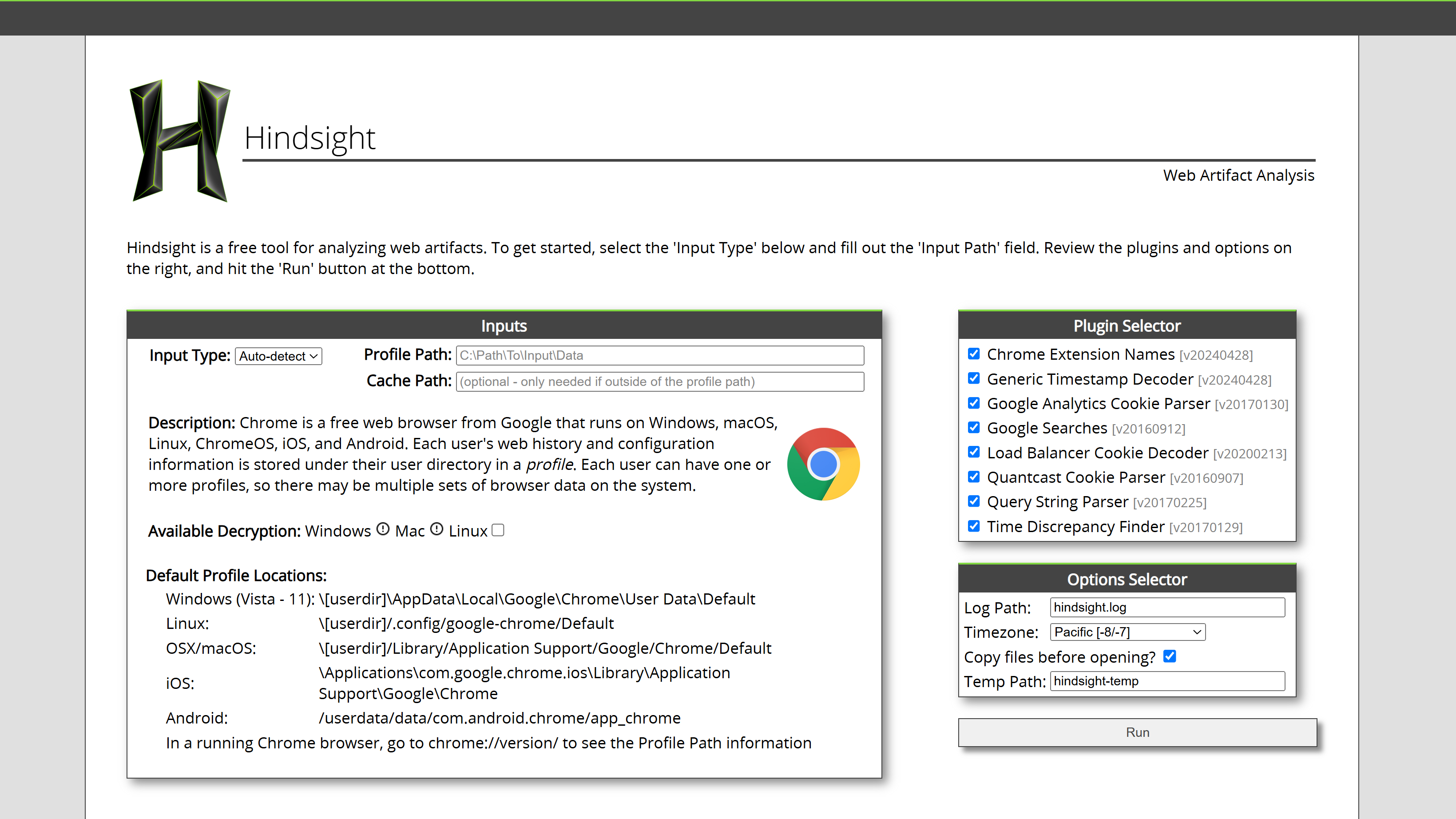Toggle the Linux decryption checkbox
This screenshot has height=819, width=1456.
(498, 530)
